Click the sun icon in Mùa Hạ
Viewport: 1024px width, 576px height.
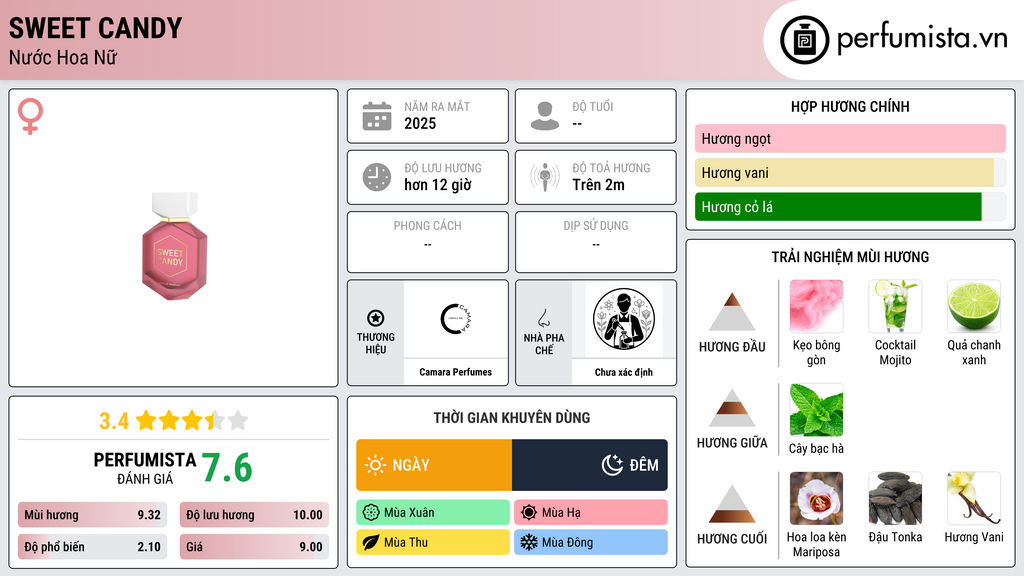(x=529, y=513)
